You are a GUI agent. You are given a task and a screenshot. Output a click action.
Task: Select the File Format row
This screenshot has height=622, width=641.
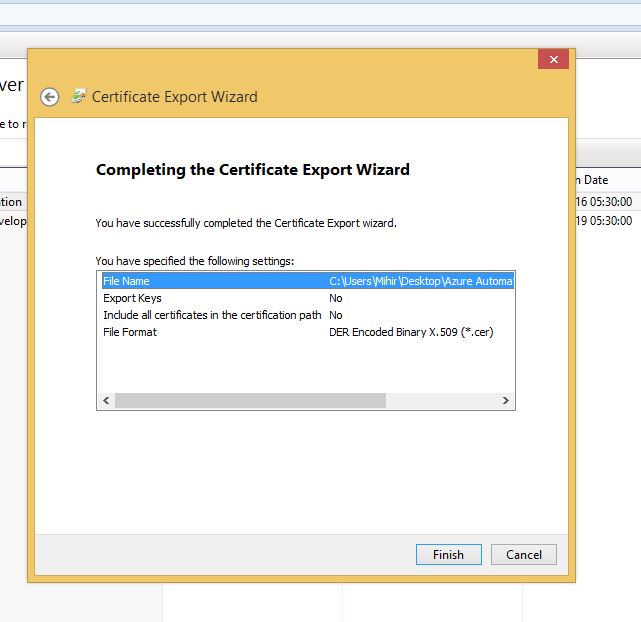point(308,332)
